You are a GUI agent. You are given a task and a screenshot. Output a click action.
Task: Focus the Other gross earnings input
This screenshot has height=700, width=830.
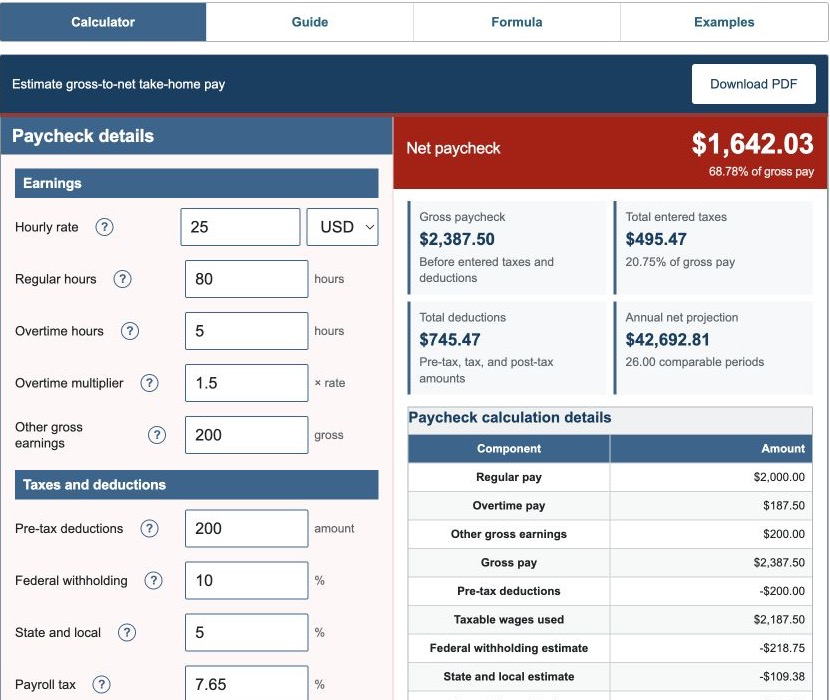click(247, 435)
